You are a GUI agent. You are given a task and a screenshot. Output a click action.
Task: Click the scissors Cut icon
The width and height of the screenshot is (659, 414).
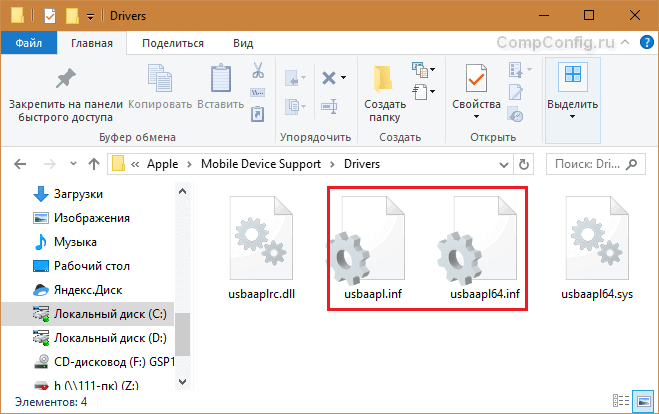tap(258, 70)
